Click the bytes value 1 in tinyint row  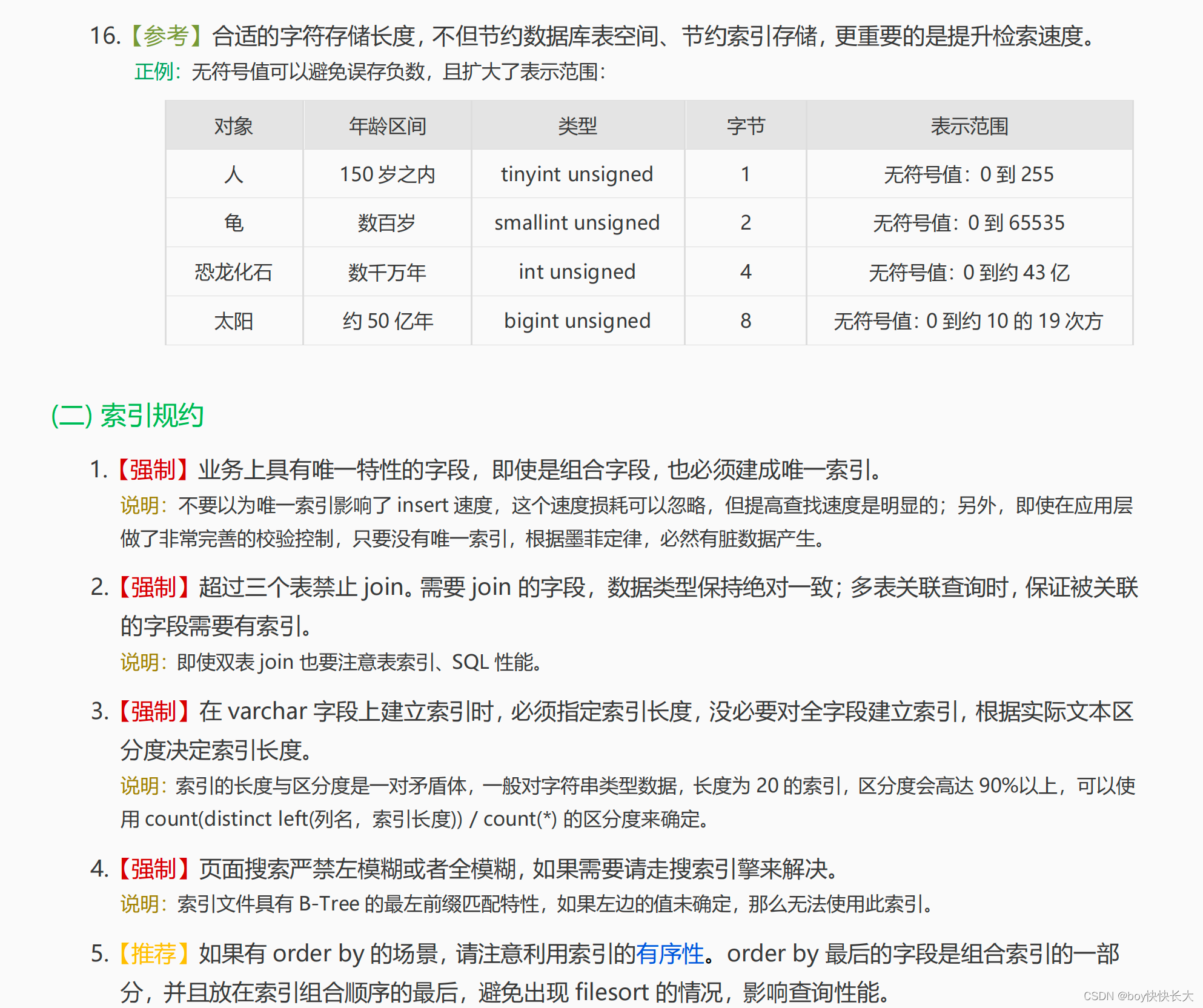746,174
